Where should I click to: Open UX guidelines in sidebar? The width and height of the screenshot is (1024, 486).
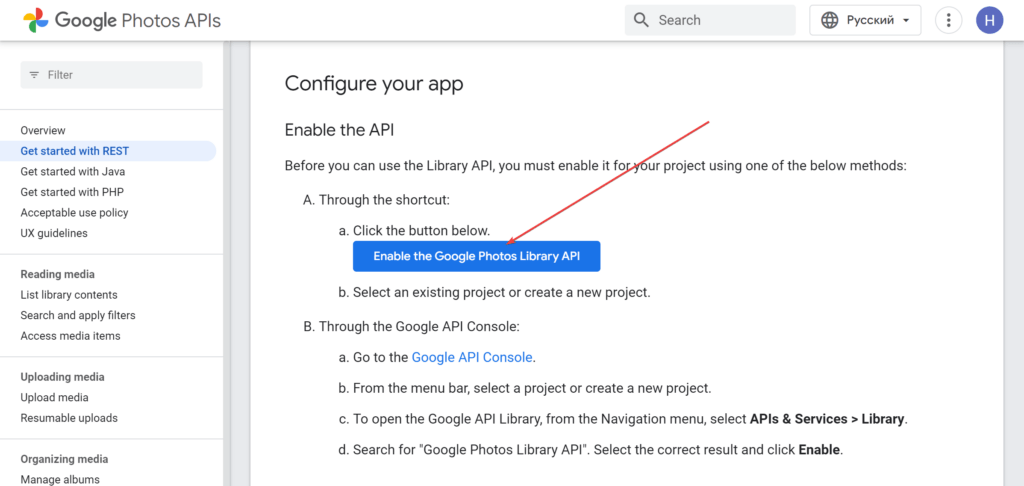coord(54,233)
